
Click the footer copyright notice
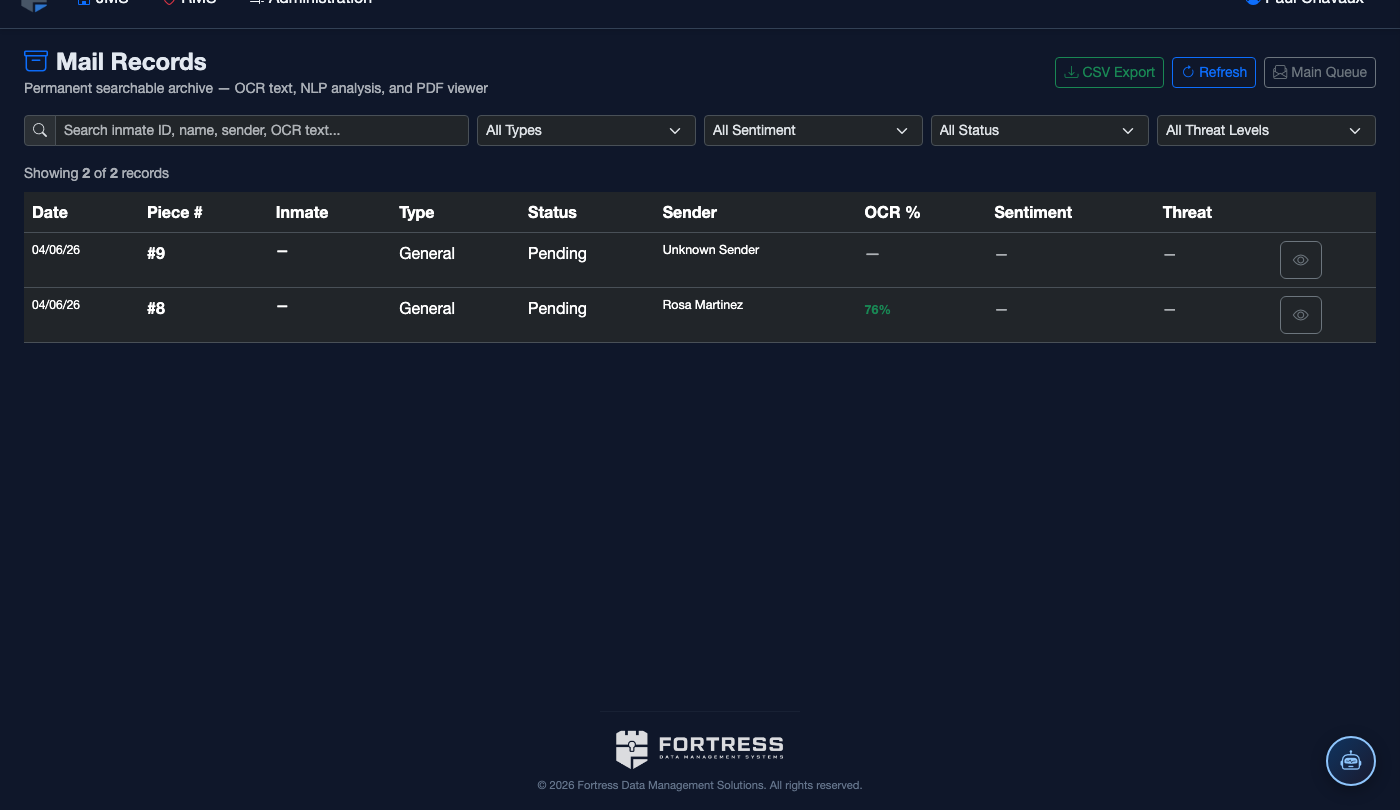(x=700, y=785)
